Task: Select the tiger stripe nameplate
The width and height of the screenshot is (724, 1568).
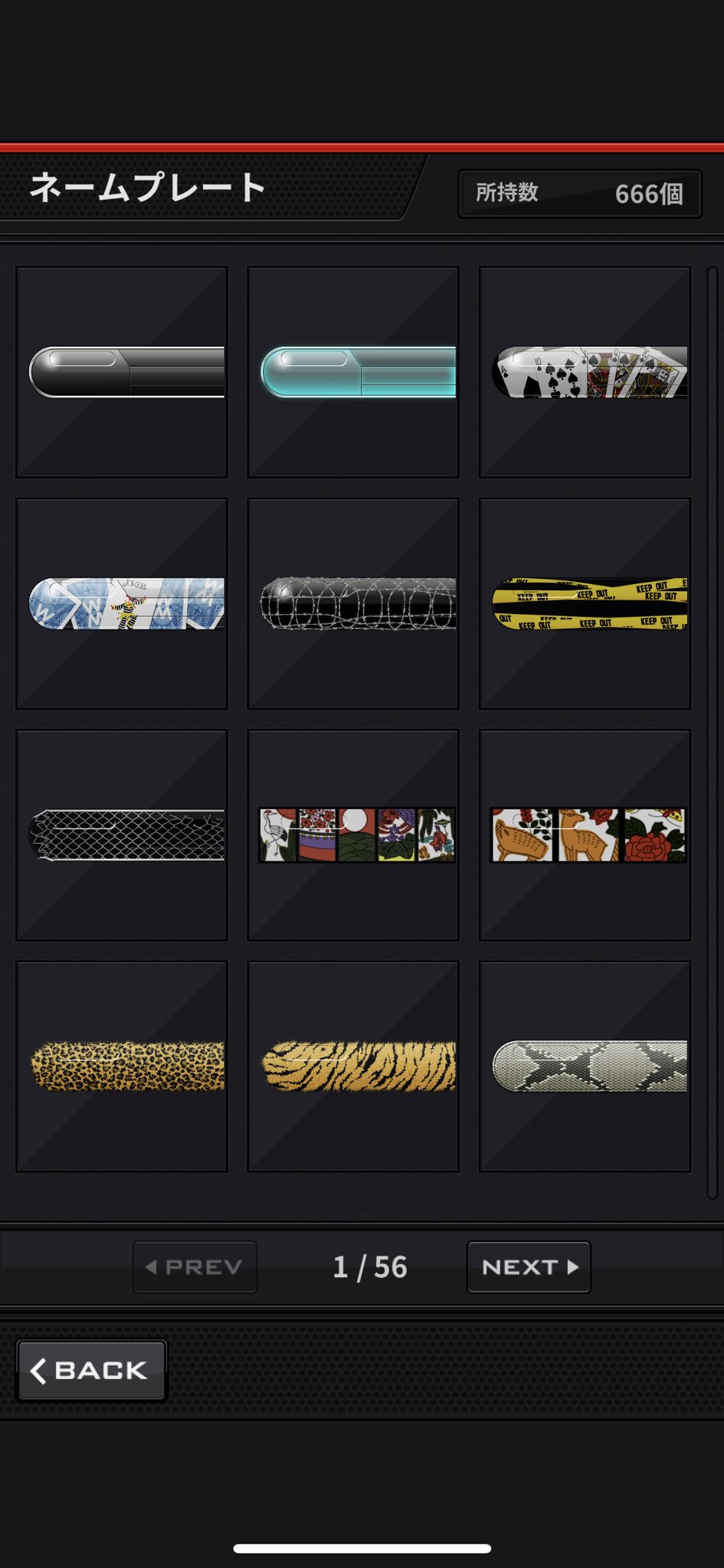Action: pos(353,1067)
